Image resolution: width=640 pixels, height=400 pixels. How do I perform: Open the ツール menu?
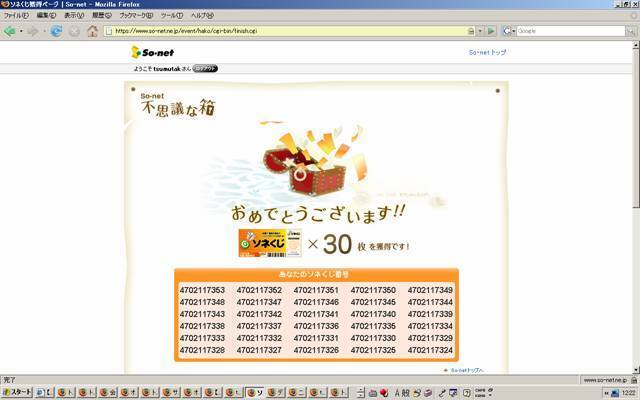click(x=171, y=16)
